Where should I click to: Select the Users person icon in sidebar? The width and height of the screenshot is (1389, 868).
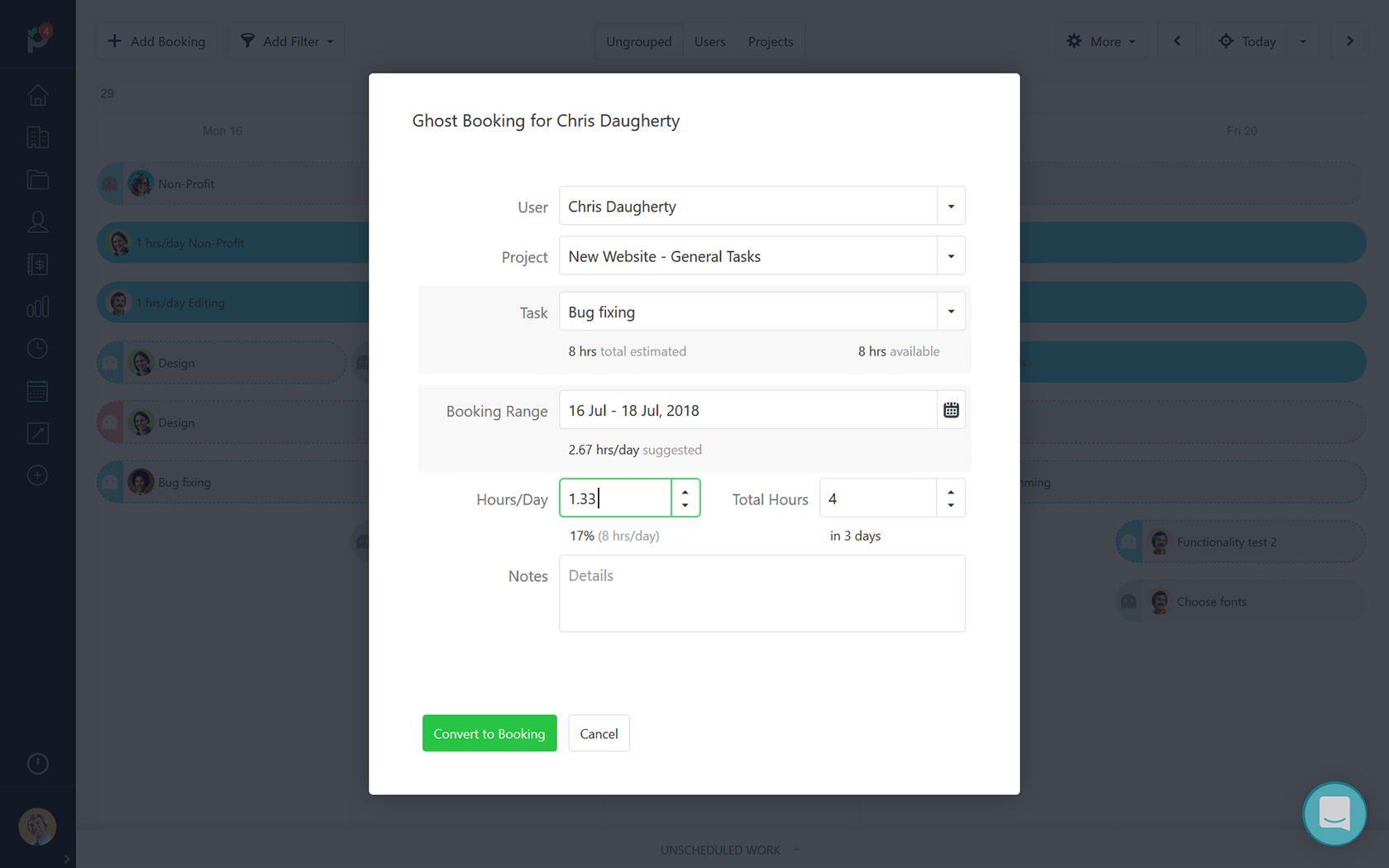click(37, 222)
